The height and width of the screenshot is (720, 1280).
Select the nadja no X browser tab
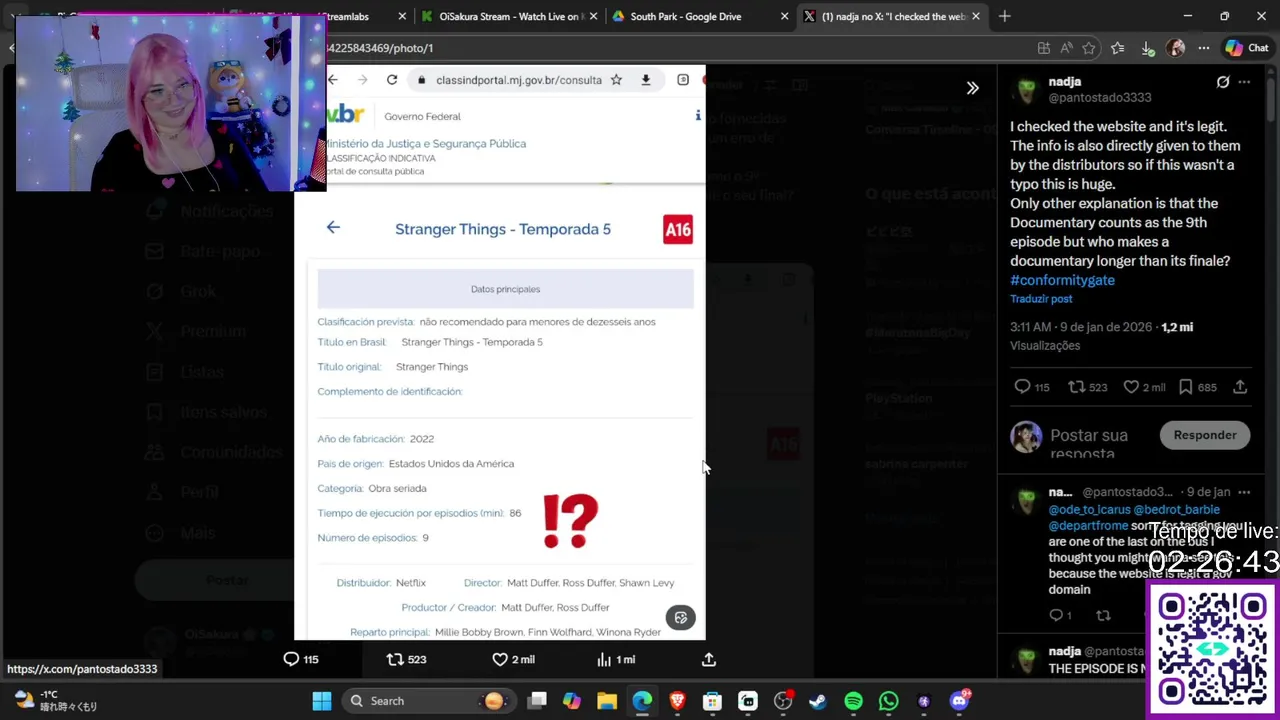tap(890, 16)
